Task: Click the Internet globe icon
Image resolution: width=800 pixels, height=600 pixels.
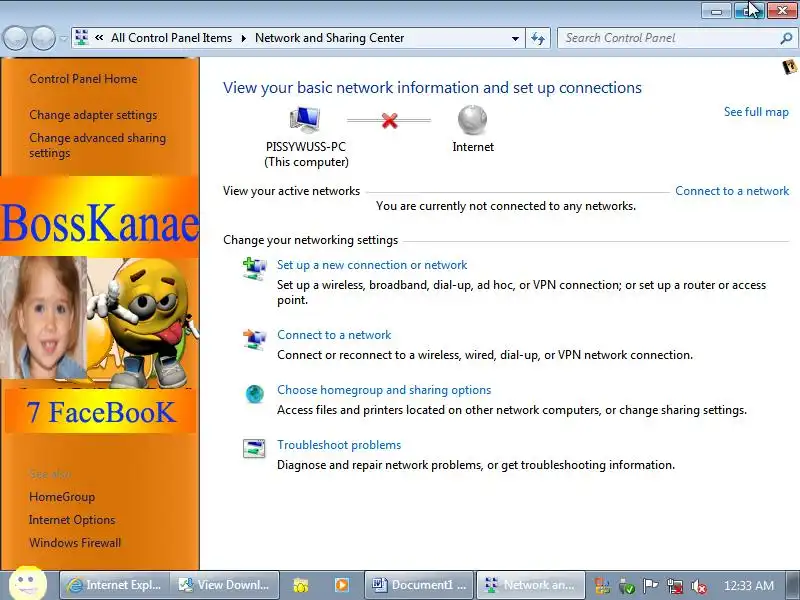Action: coord(472,120)
